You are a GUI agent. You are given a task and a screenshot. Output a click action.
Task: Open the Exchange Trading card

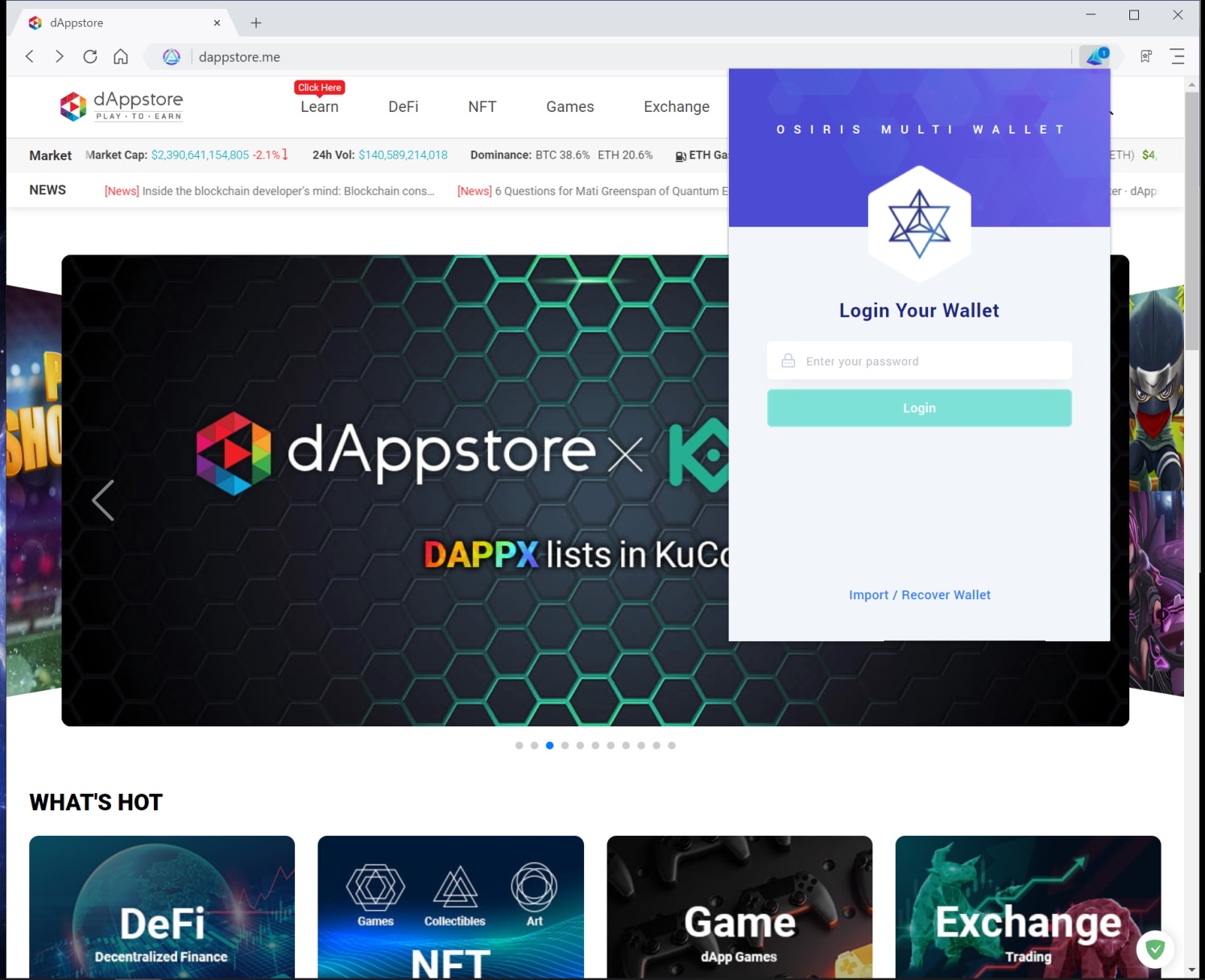1028,907
